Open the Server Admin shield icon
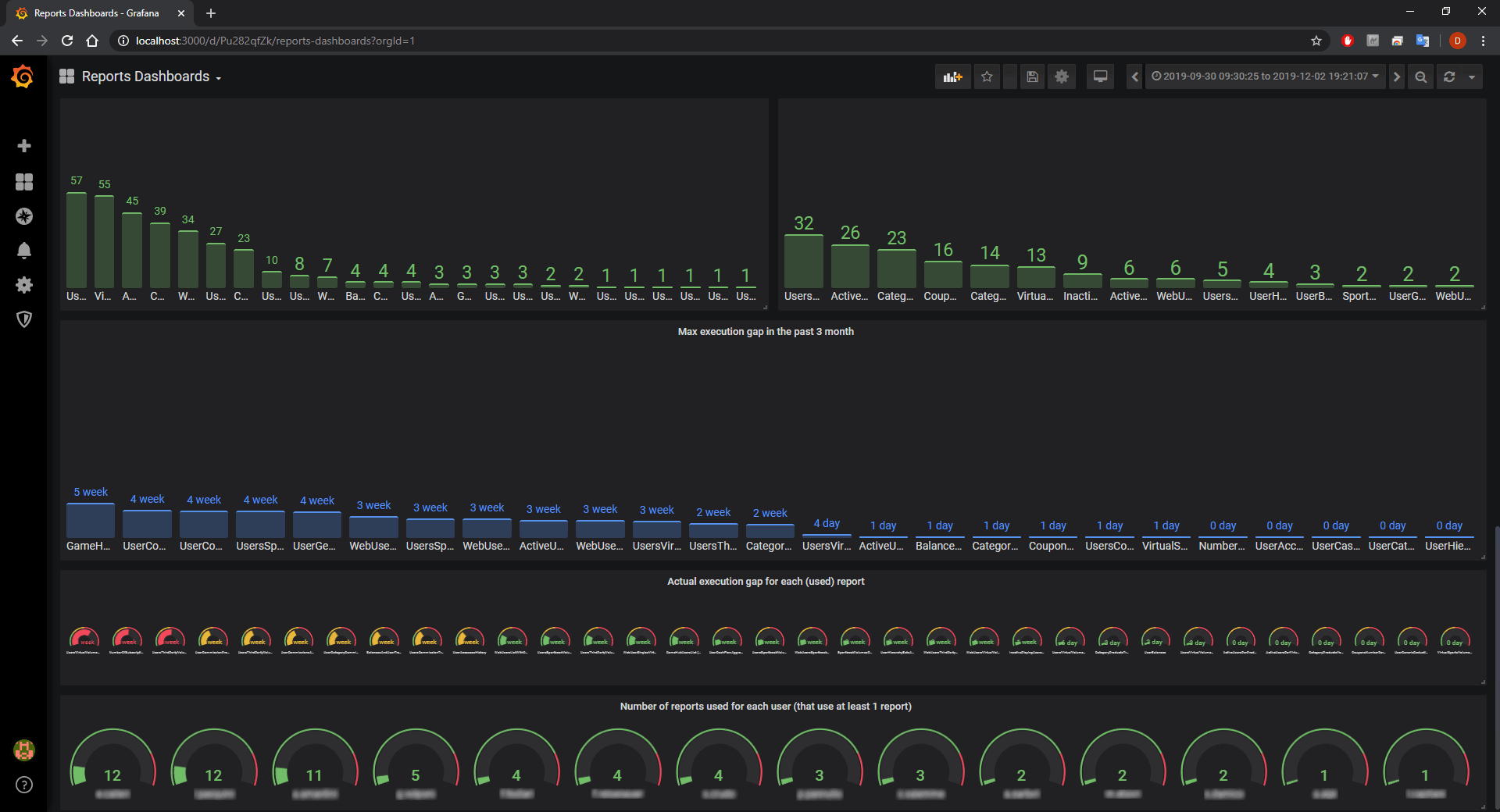1500x812 pixels. tap(24, 319)
